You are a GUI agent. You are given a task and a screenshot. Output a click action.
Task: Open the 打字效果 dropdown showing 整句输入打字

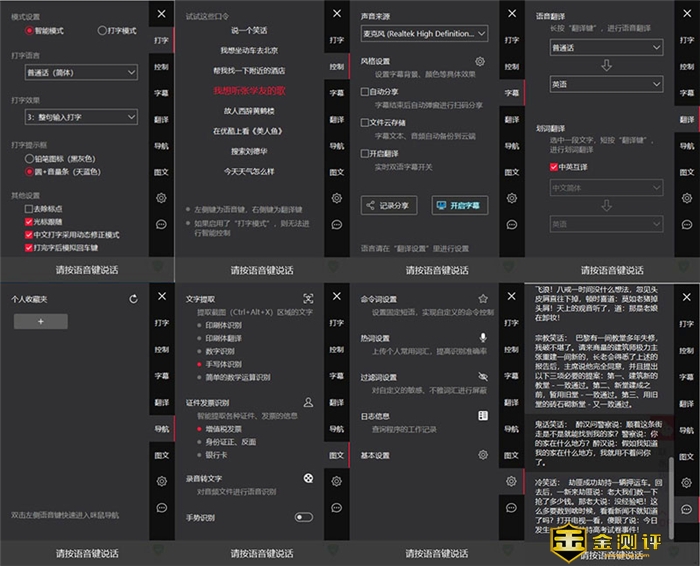pos(75,117)
